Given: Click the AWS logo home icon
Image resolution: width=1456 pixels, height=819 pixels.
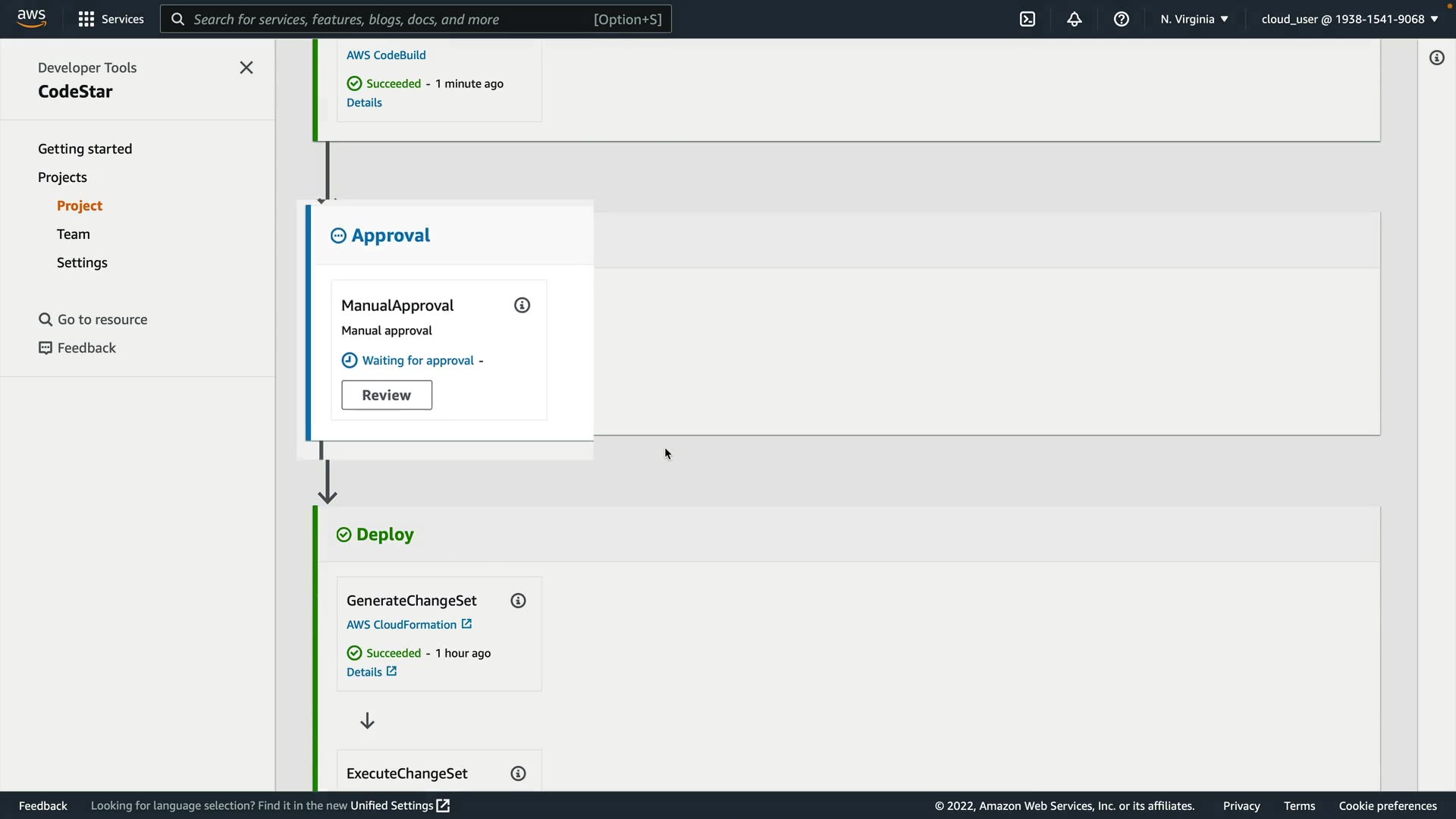Looking at the screenshot, I should [31, 18].
